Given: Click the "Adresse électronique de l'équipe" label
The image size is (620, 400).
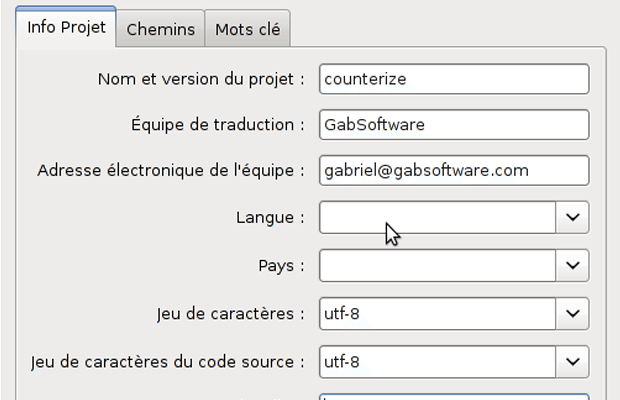Looking at the screenshot, I should (x=171, y=171).
